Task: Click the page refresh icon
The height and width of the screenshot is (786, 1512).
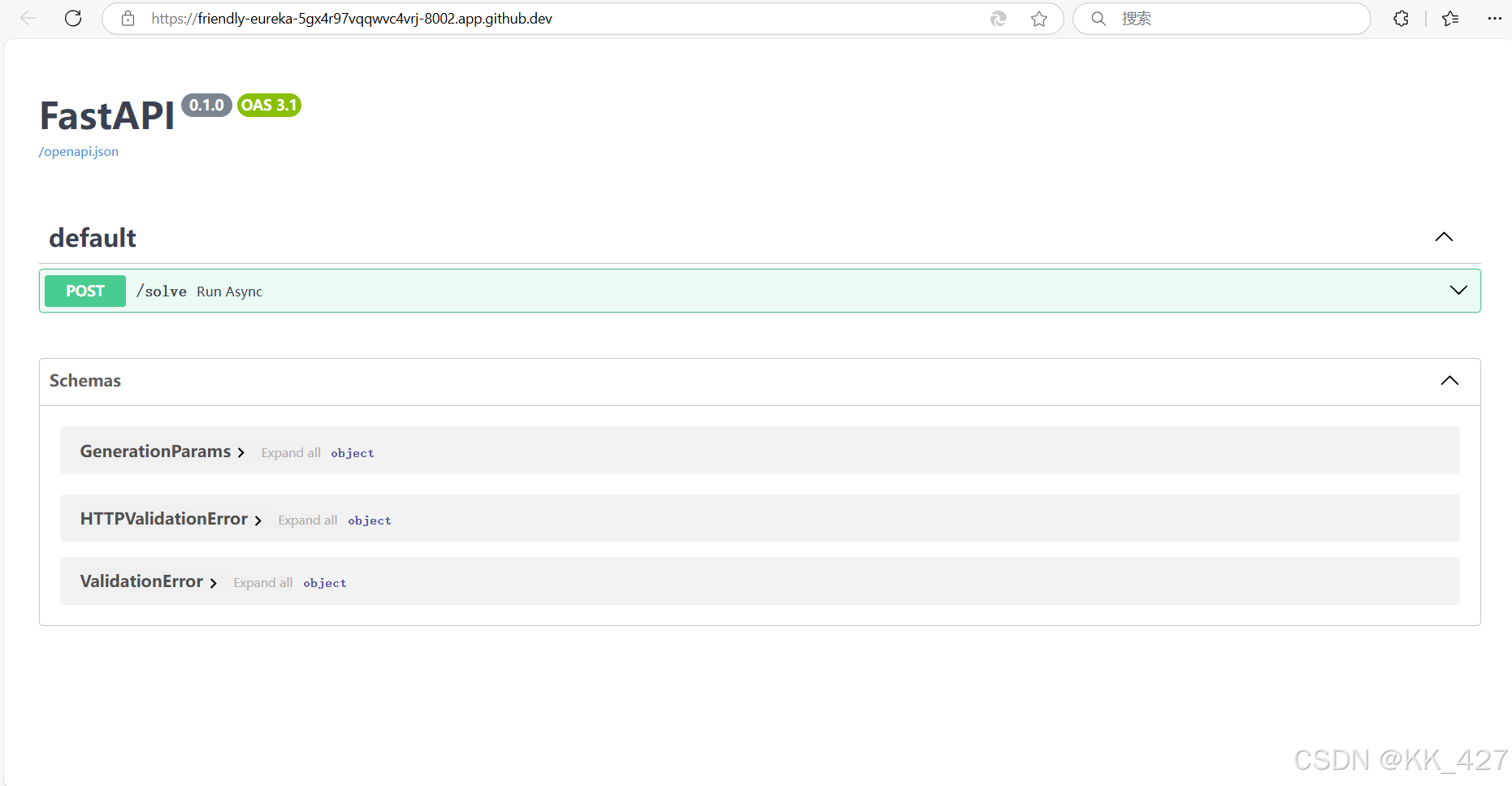Action: coord(72,18)
